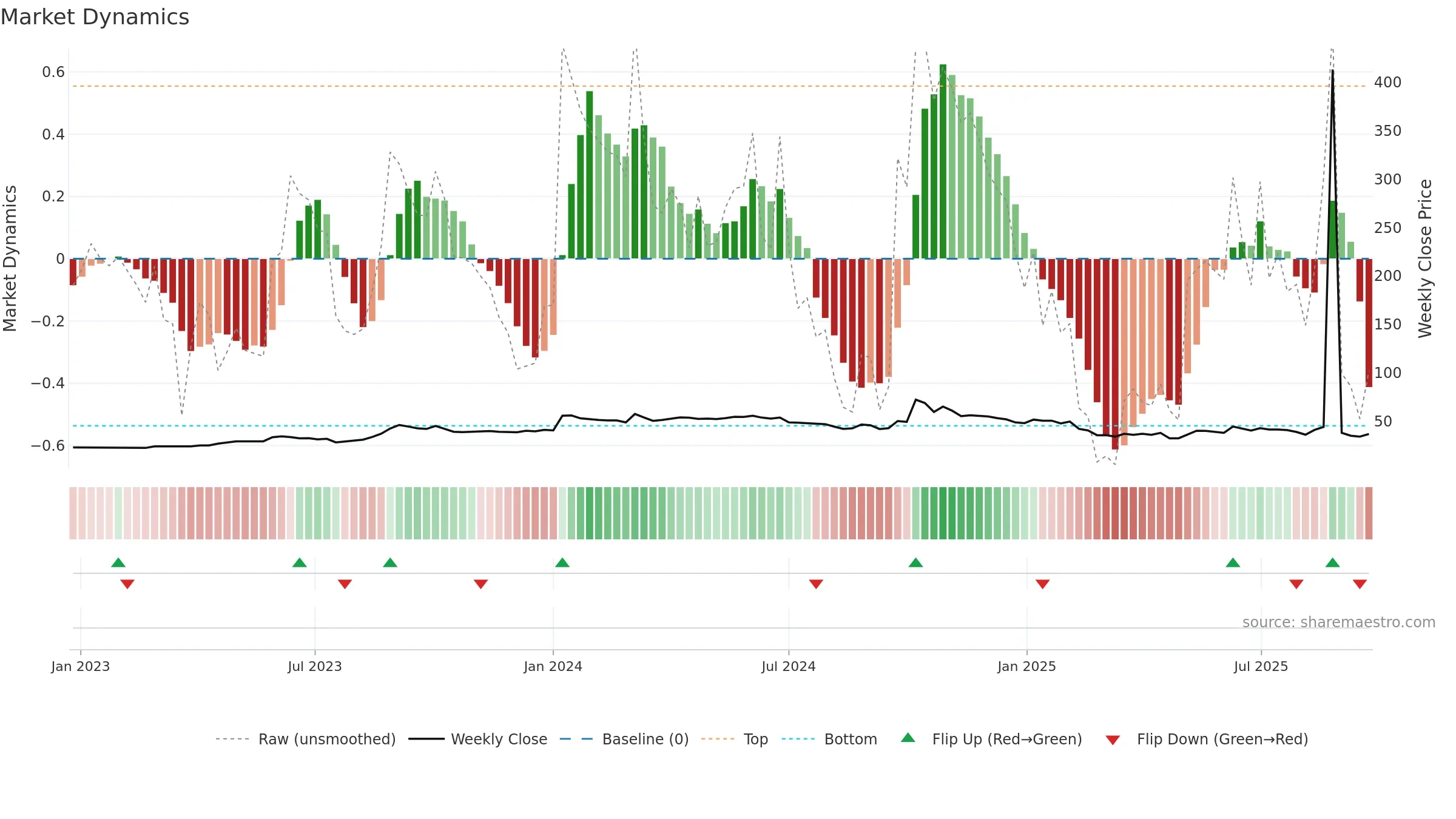This screenshot has width=1456, height=819.
Task: Click the flip-down marker just after Jul 2024
Action: (x=816, y=584)
